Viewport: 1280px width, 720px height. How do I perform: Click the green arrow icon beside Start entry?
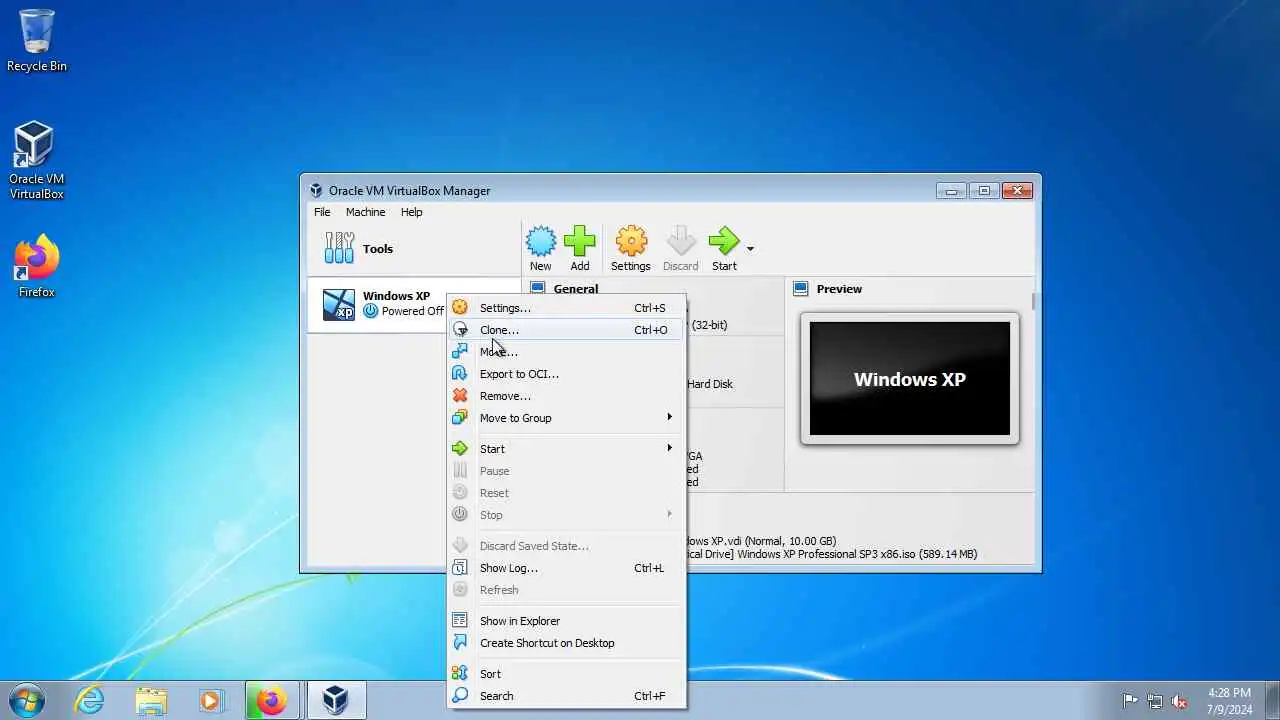[x=460, y=449]
